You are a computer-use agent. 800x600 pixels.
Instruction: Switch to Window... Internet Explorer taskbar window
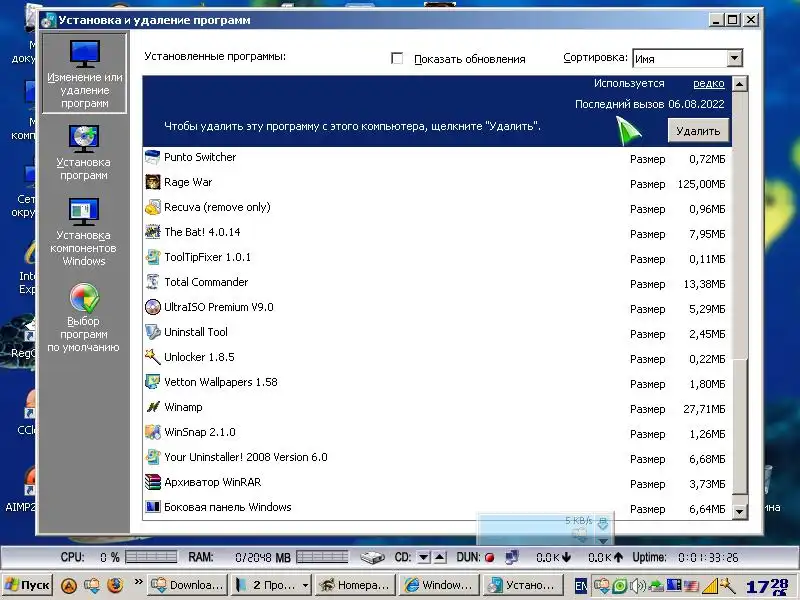(x=439, y=585)
